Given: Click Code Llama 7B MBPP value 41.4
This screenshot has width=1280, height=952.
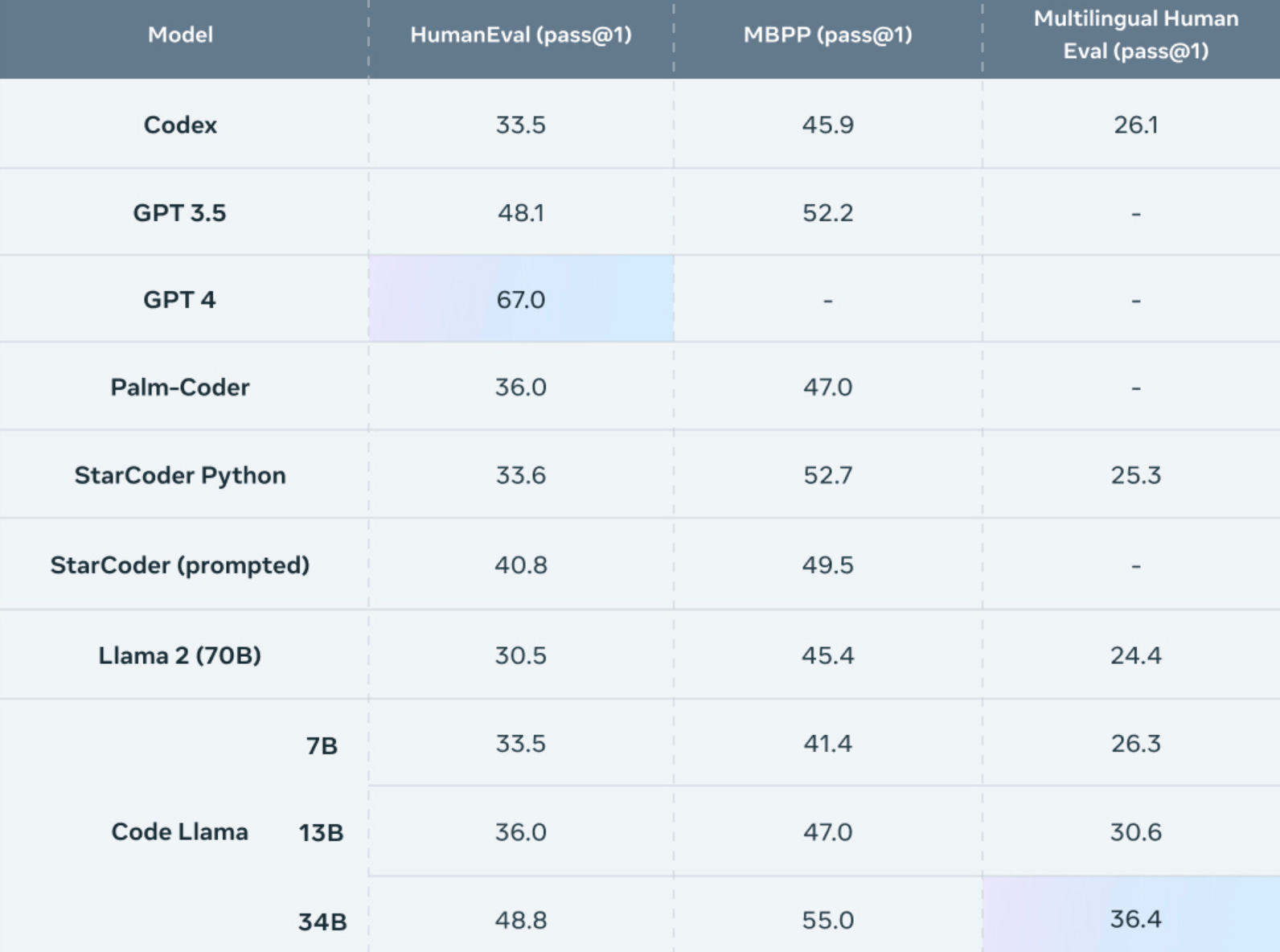Looking at the screenshot, I should 827,743.
